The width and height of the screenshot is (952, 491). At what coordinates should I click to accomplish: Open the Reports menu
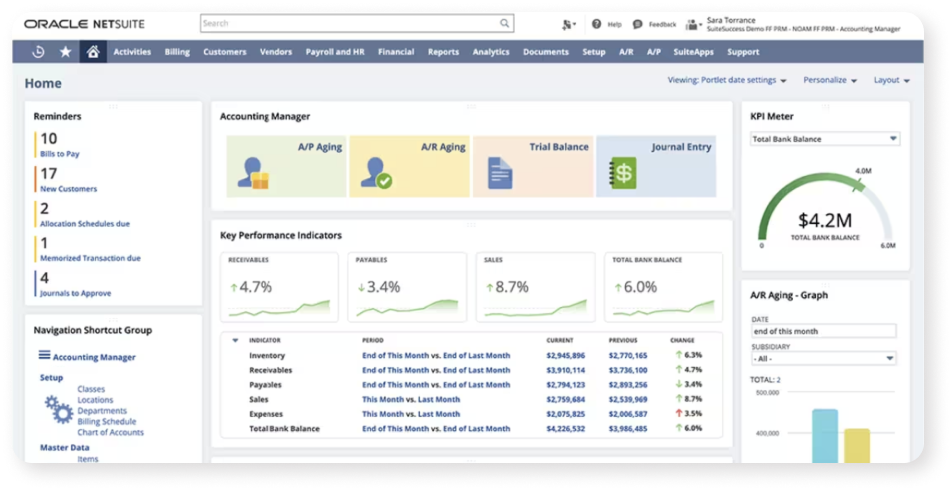pos(443,52)
